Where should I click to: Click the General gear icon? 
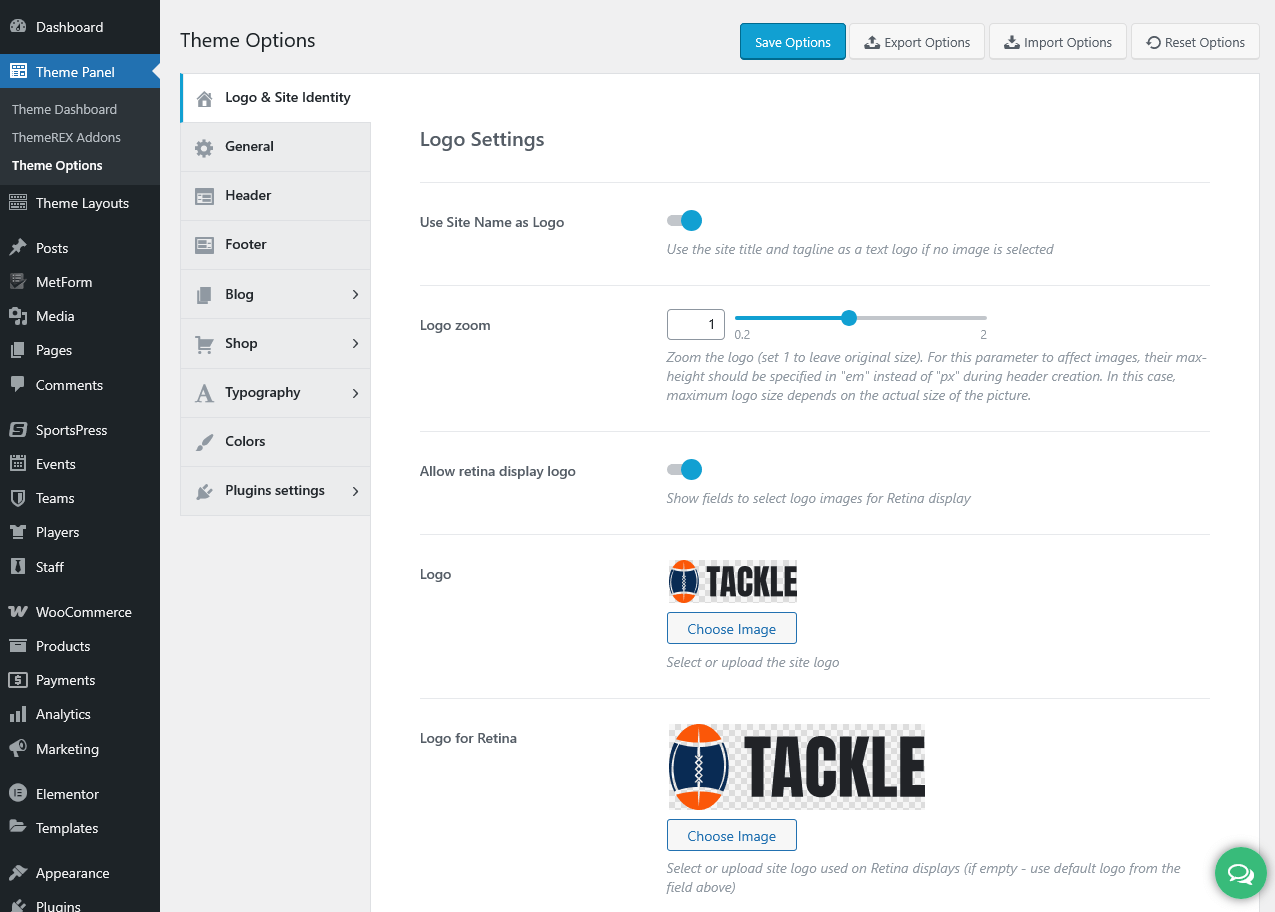pos(204,147)
